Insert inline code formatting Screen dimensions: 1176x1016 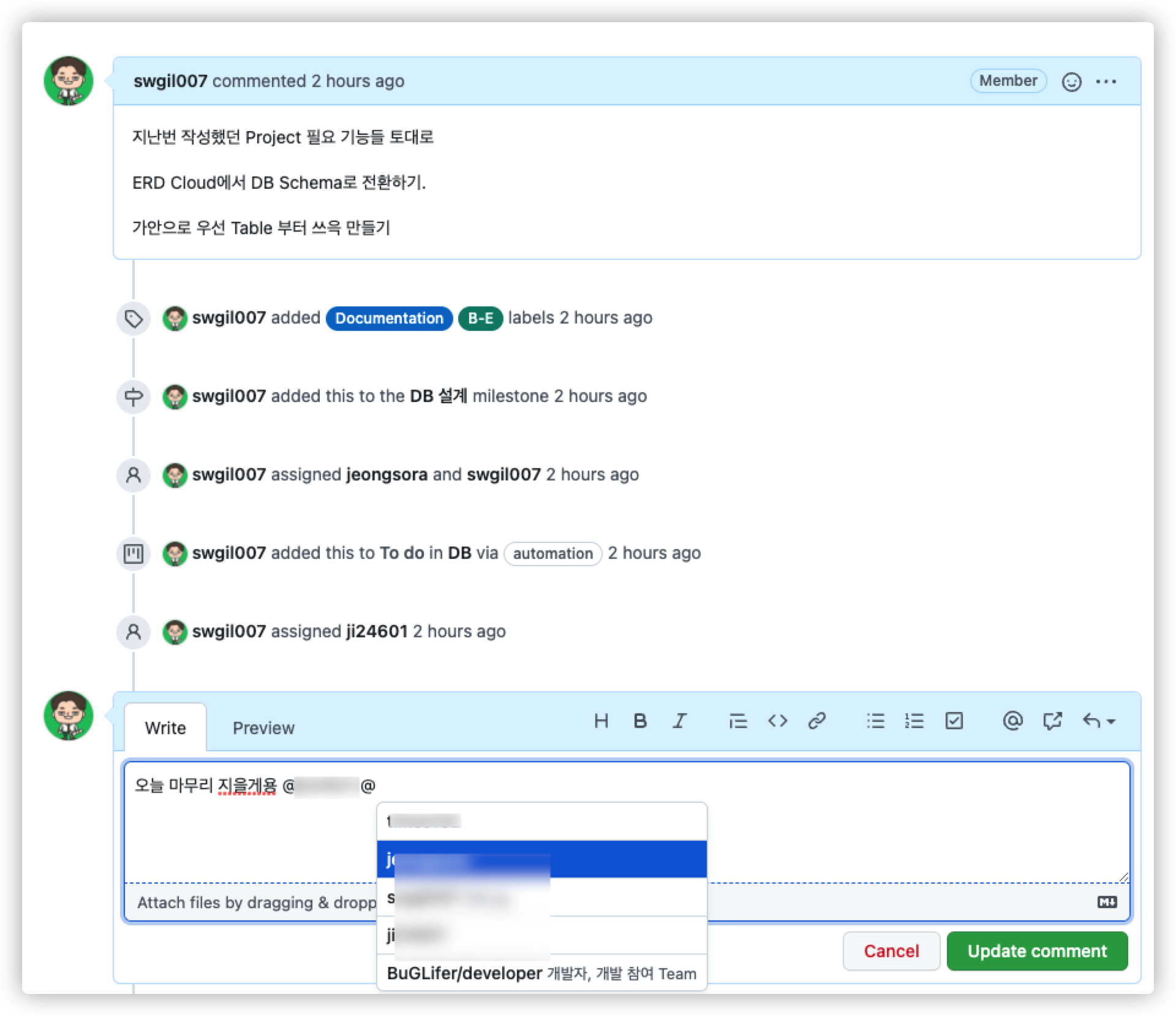tap(778, 721)
